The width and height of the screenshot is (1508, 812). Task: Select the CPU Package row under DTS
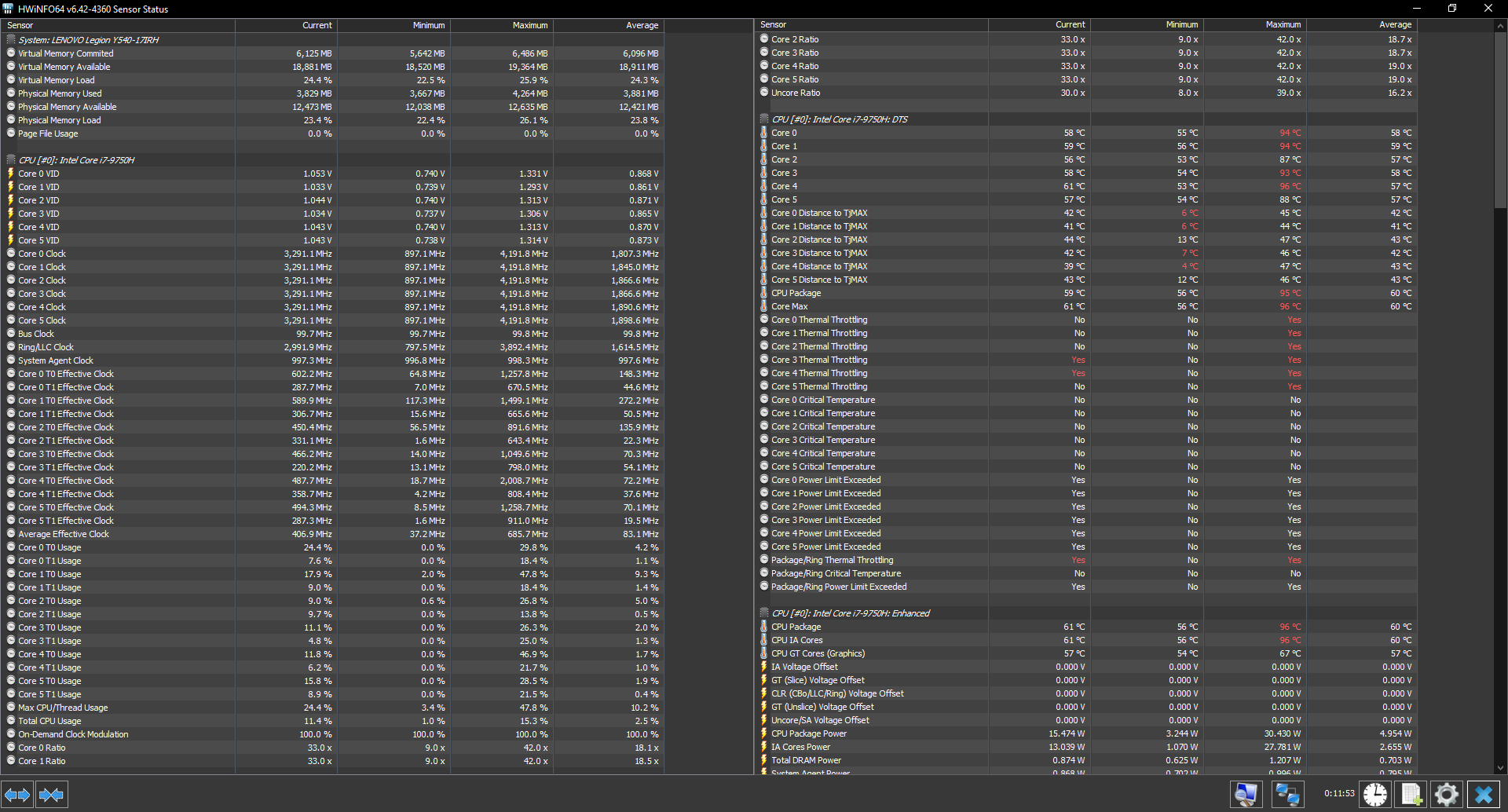[1086, 293]
